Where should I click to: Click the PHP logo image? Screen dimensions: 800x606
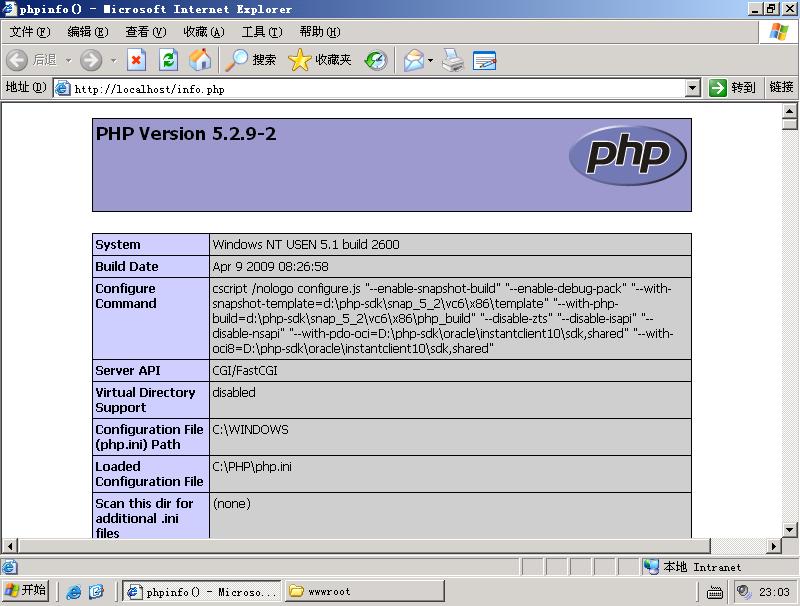coord(628,155)
